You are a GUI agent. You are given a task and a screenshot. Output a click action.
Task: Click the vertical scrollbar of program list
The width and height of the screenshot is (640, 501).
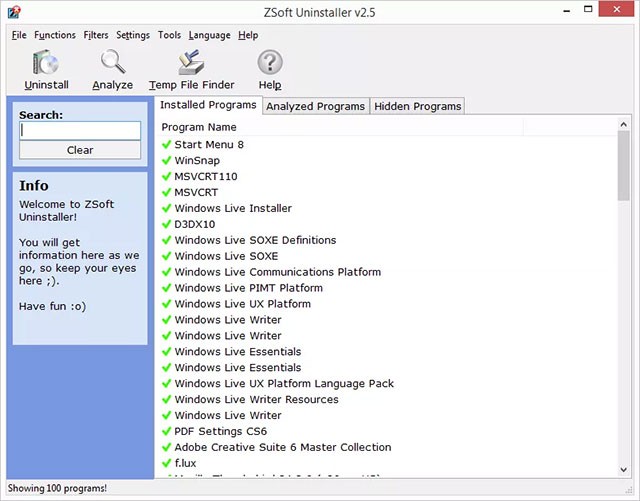tap(623, 300)
